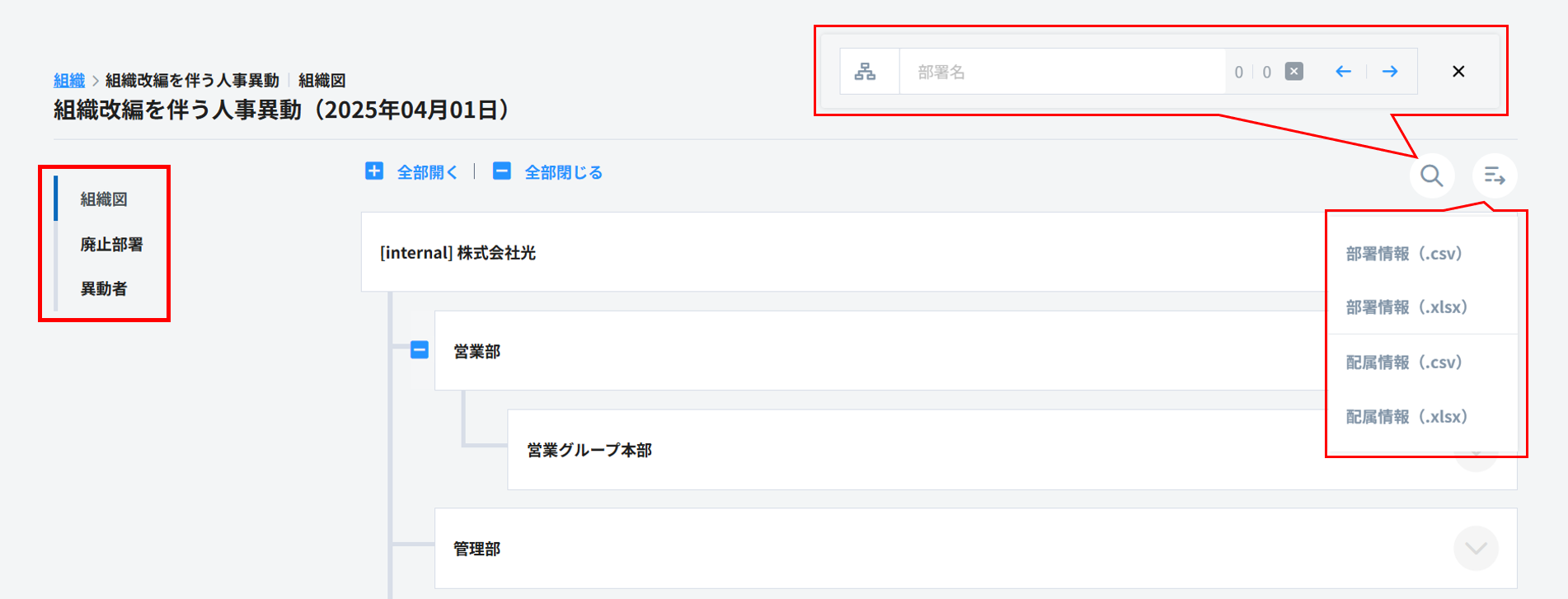The height and width of the screenshot is (599, 1568).
Task: Open the 異動者 tab
Action: click(104, 289)
